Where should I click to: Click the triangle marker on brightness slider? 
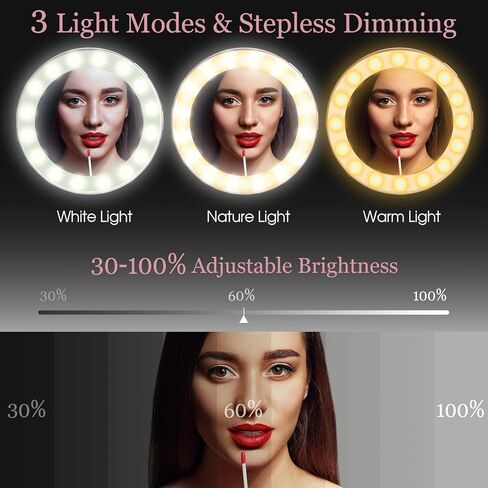[x=244, y=319]
